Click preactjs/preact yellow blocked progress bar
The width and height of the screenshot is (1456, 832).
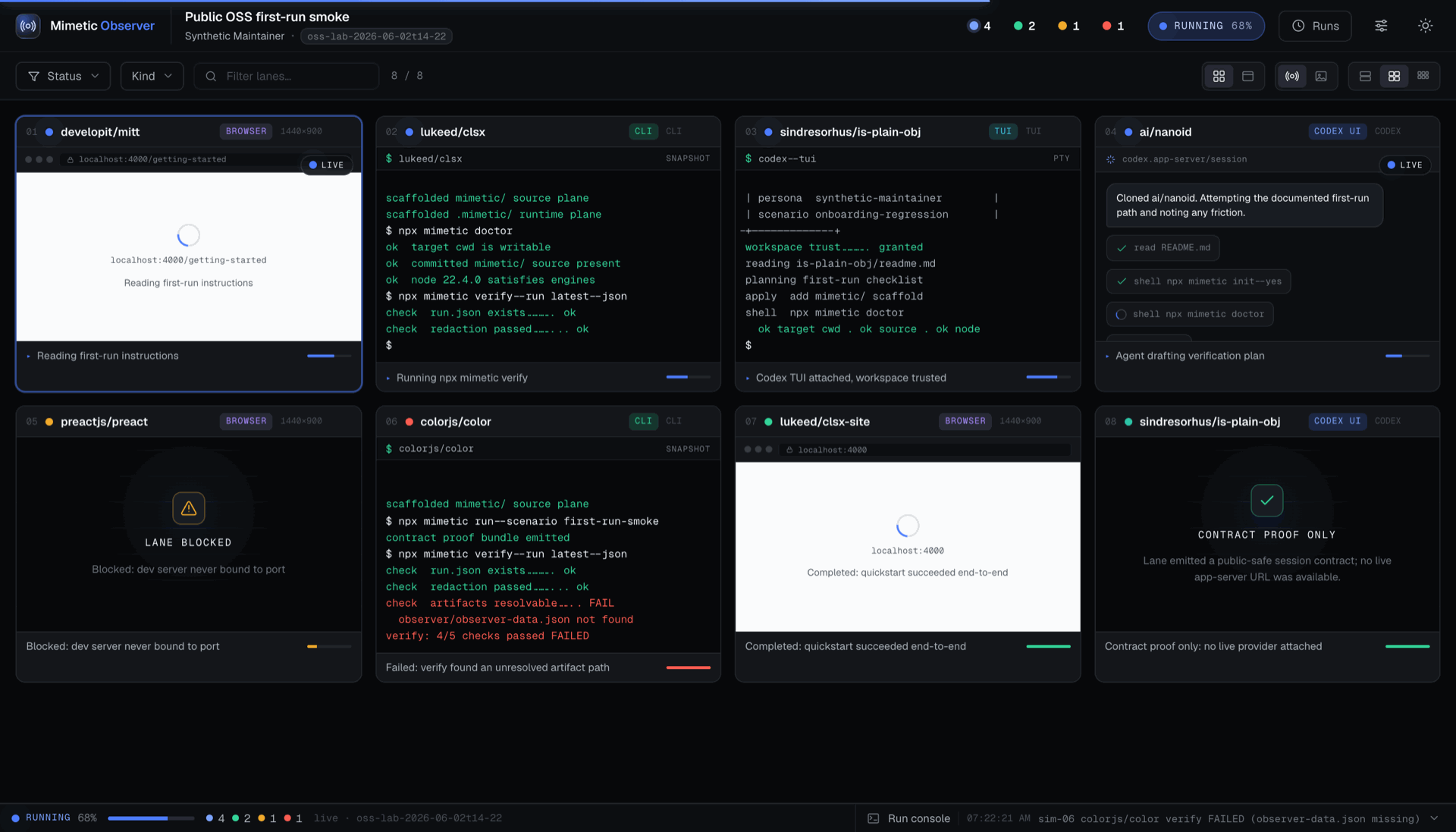(x=329, y=646)
